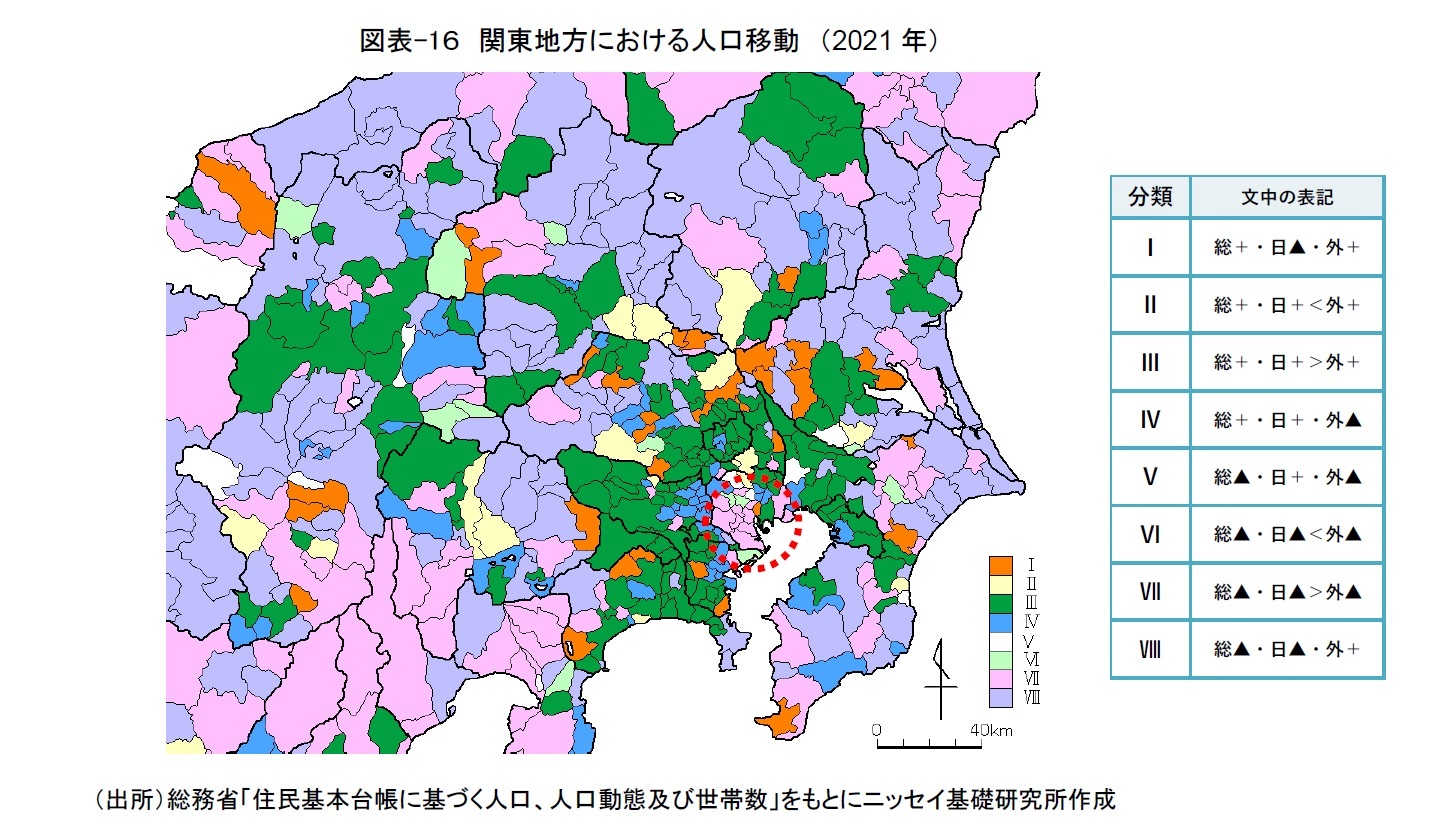Select the orange class I legend swatch
Image resolution: width=1437 pixels, height=839 pixels.
click(1001, 566)
